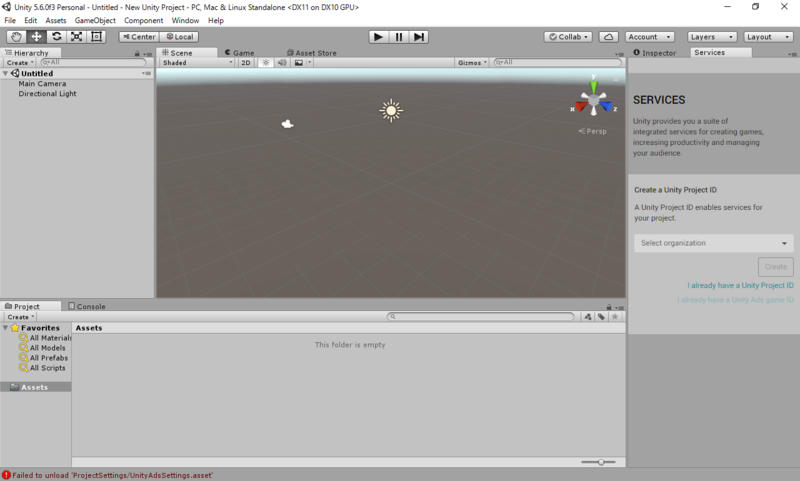Open Project search by label filter
This screenshot has width=800, height=481.
602,317
